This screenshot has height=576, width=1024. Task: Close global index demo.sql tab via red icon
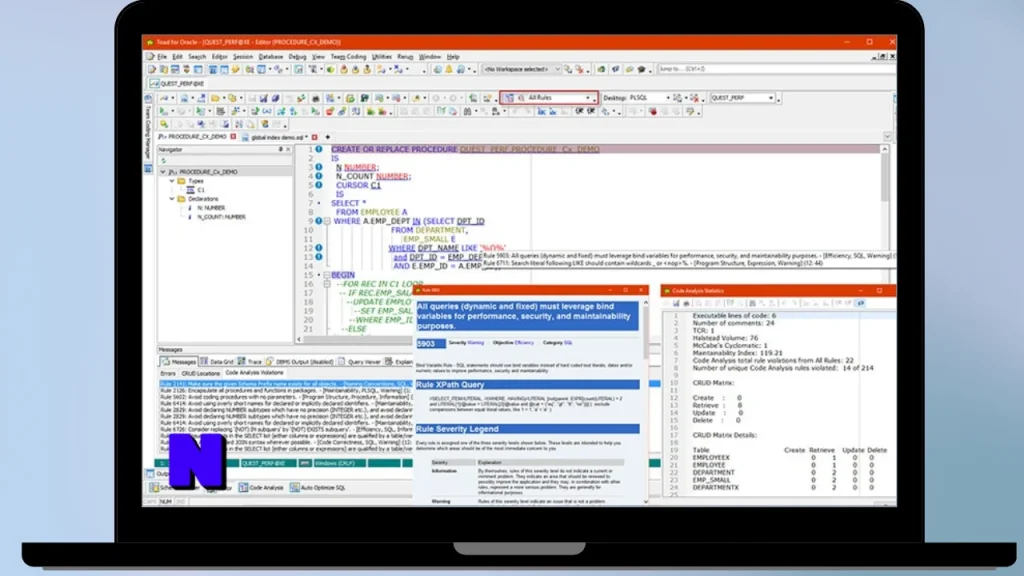click(x=315, y=137)
